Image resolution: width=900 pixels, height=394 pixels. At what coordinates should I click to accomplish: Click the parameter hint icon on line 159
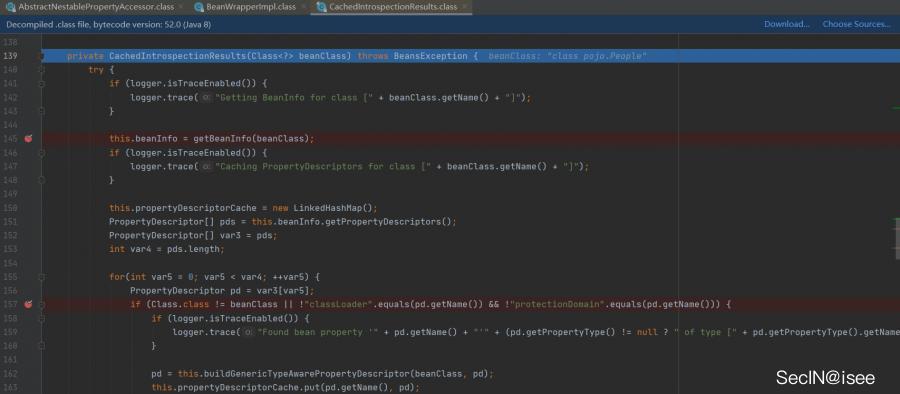pos(248,332)
